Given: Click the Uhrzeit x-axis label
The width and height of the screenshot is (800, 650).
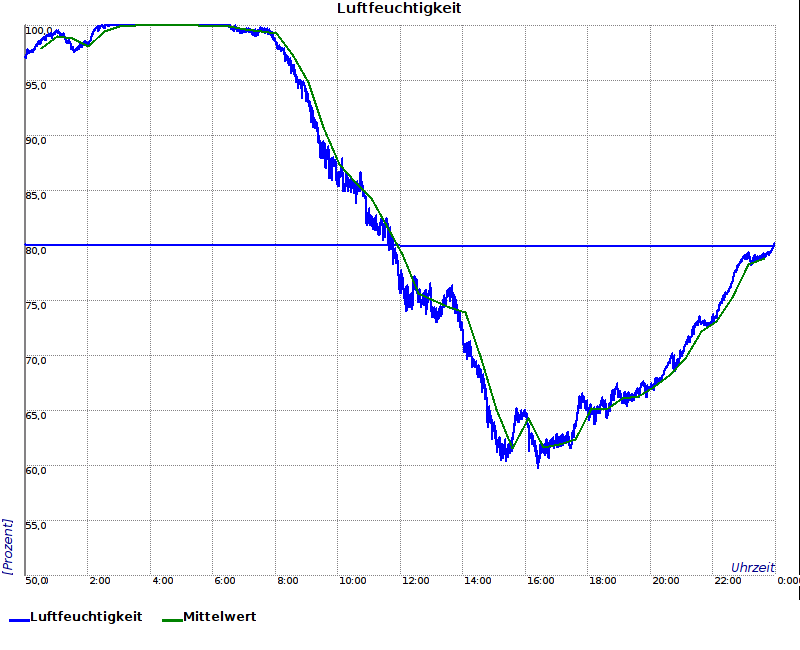Looking at the screenshot, I should (752, 567).
